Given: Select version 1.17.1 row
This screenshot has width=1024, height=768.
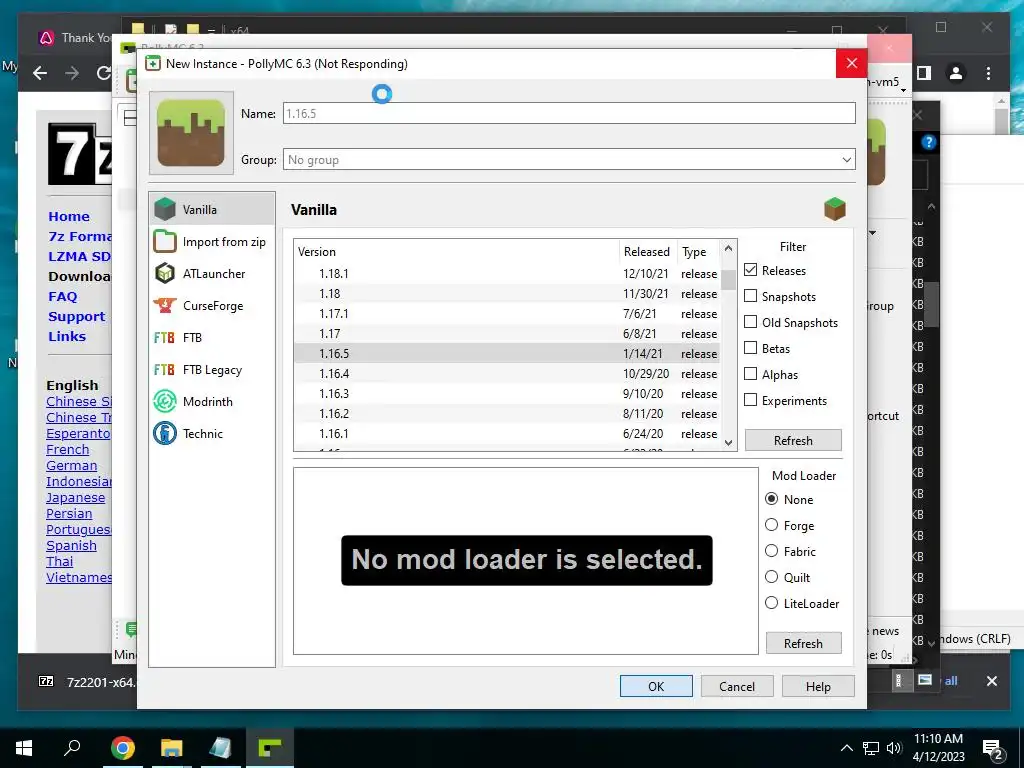Looking at the screenshot, I should click(507, 313).
